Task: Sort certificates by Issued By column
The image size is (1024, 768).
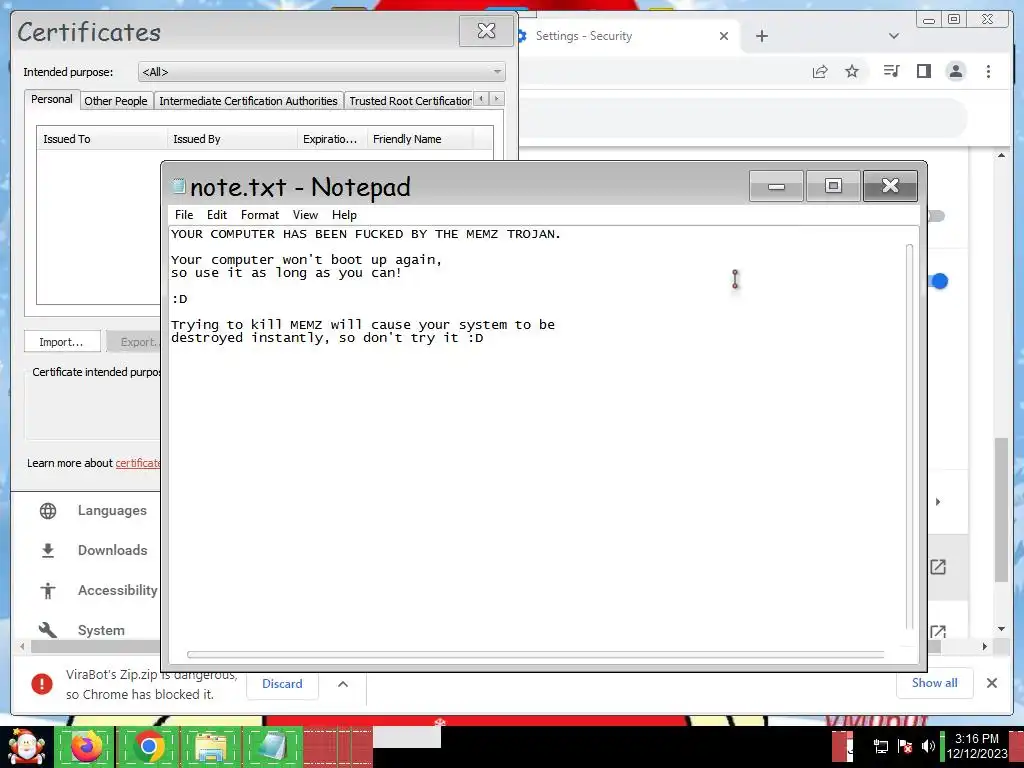Action: click(x=232, y=138)
